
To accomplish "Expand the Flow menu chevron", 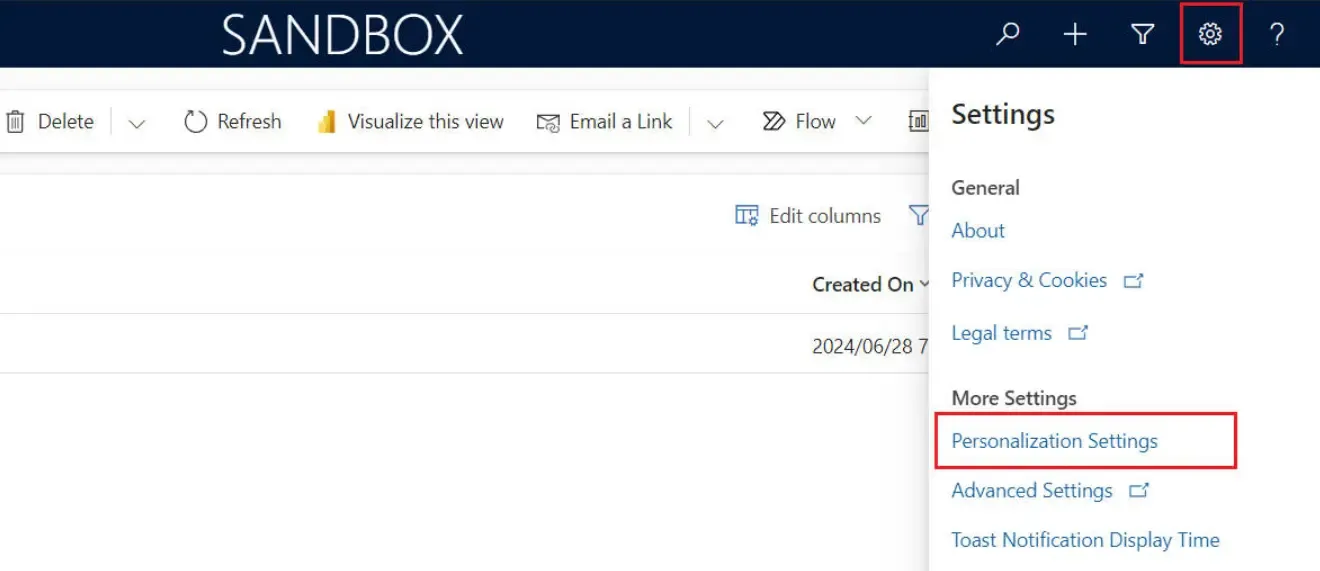I will pos(863,121).
